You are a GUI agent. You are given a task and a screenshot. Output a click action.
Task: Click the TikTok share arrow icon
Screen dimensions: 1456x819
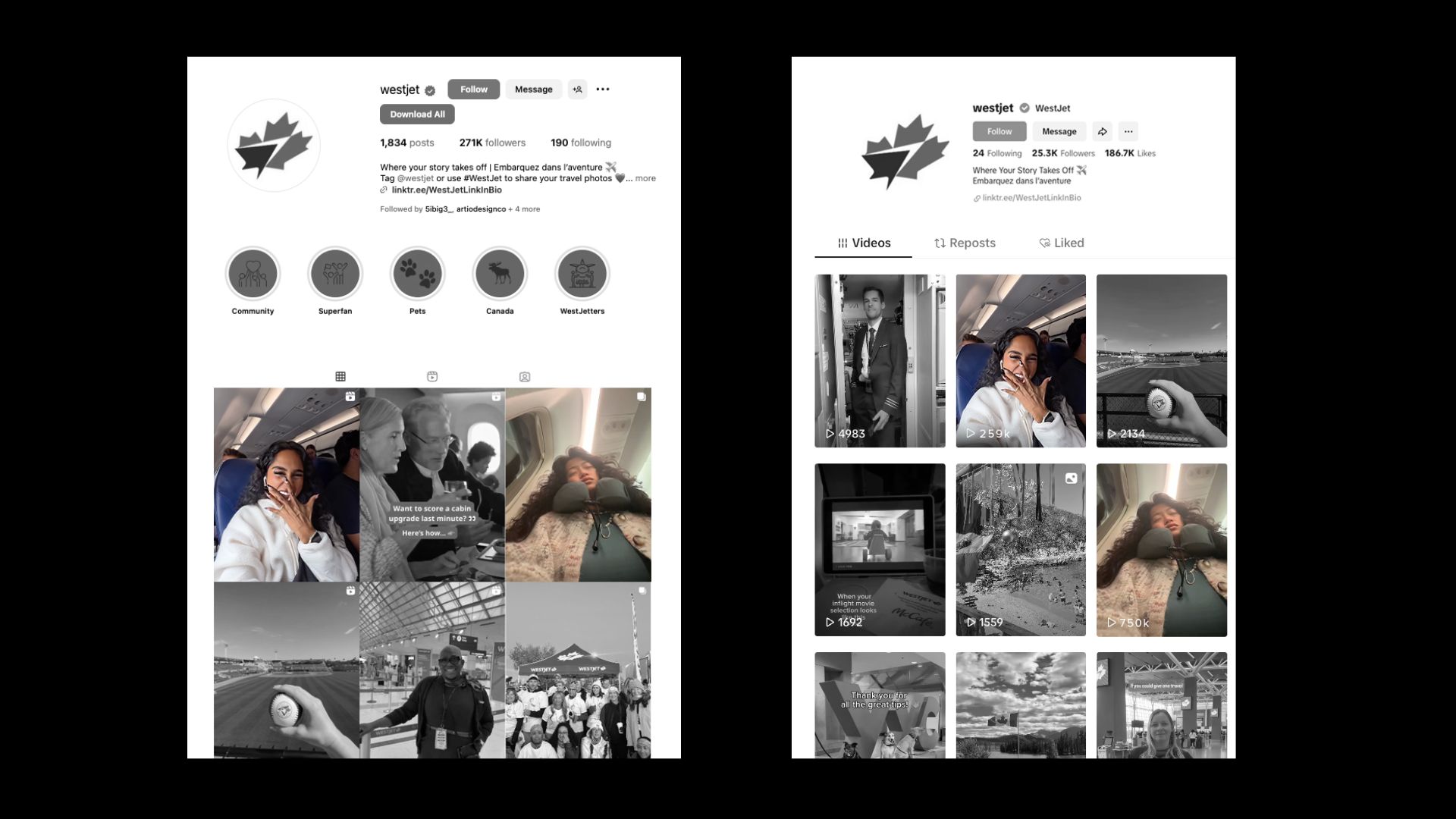coord(1102,131)
